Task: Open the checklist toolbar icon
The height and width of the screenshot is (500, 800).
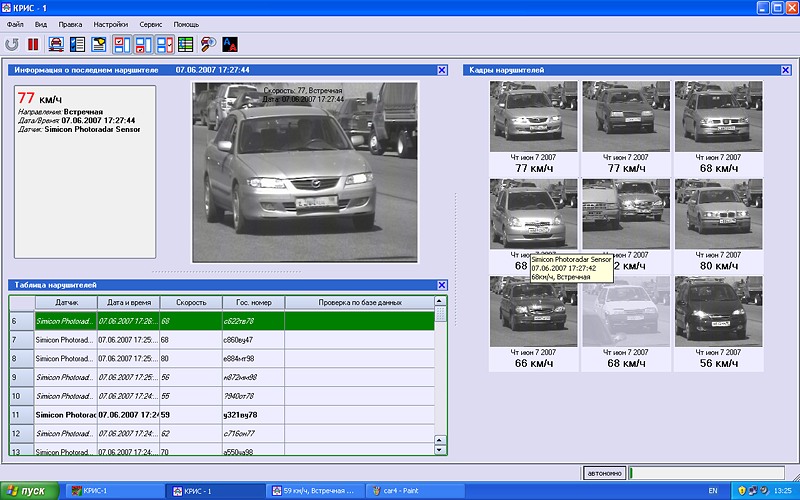Action: tap(77, 44)
